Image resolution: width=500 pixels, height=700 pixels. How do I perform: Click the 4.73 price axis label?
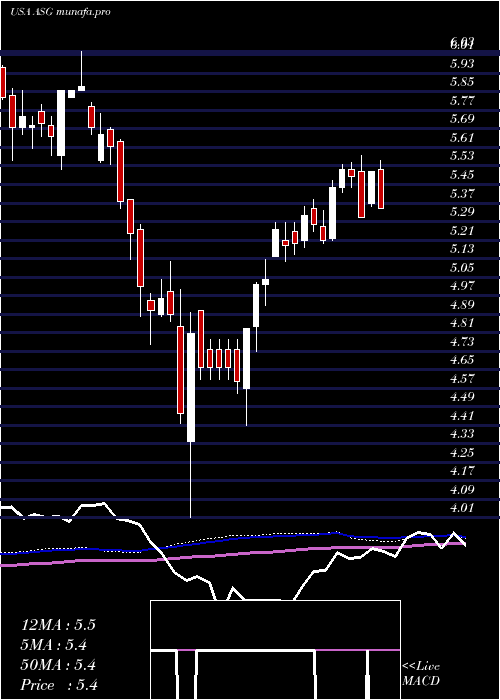tap(462, 341)
